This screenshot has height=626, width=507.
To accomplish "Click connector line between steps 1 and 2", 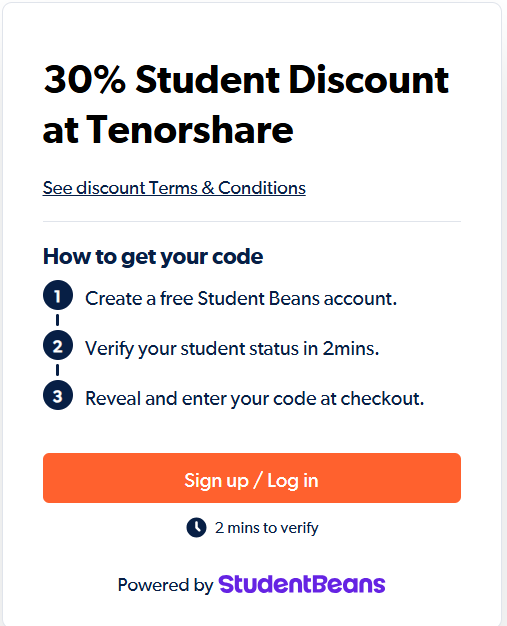I will point(57,320).
